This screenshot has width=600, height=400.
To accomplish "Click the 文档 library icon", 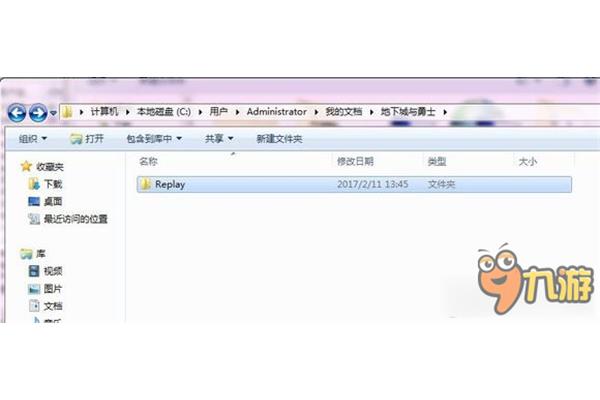I will 34,306.
